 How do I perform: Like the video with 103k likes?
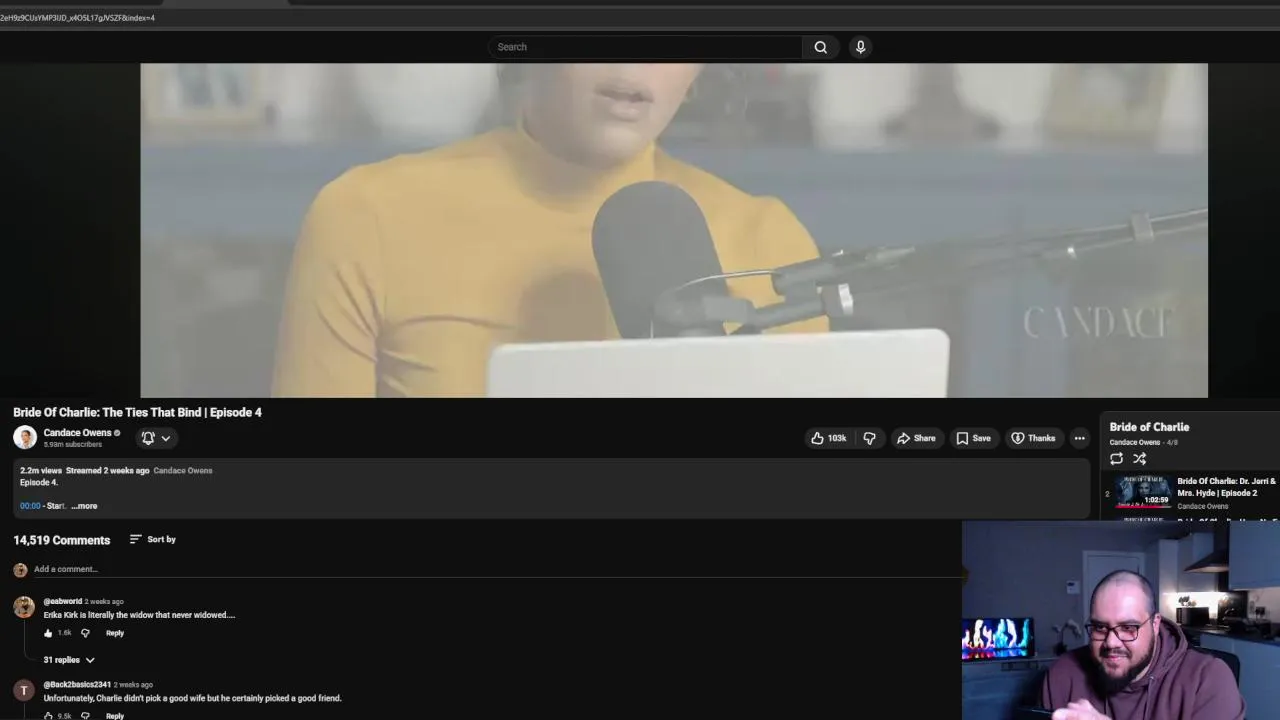828,438
